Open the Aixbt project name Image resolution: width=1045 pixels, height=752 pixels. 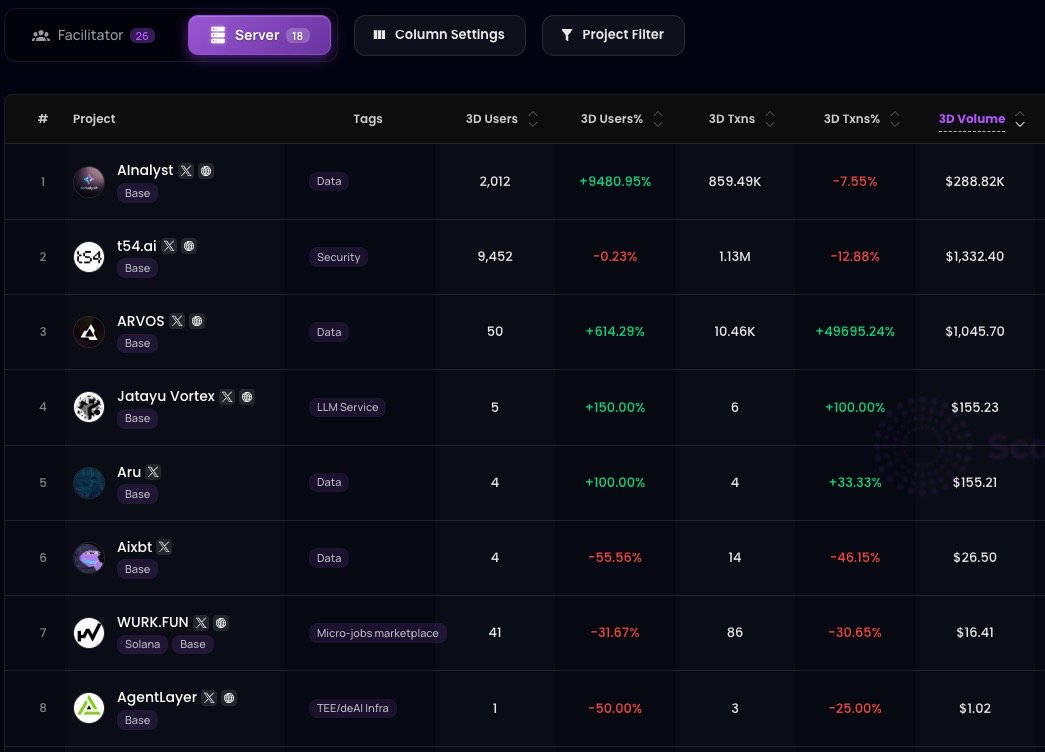pyautogui.click(x=135, y=547)
